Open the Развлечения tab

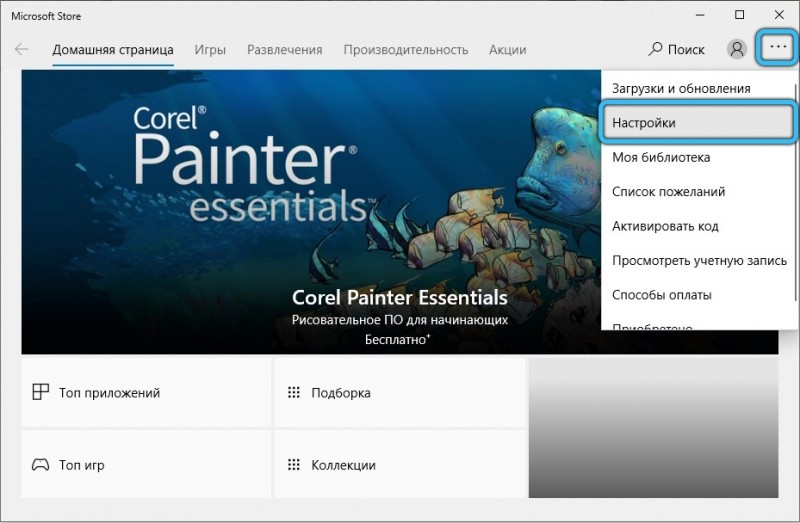(285, 50)
